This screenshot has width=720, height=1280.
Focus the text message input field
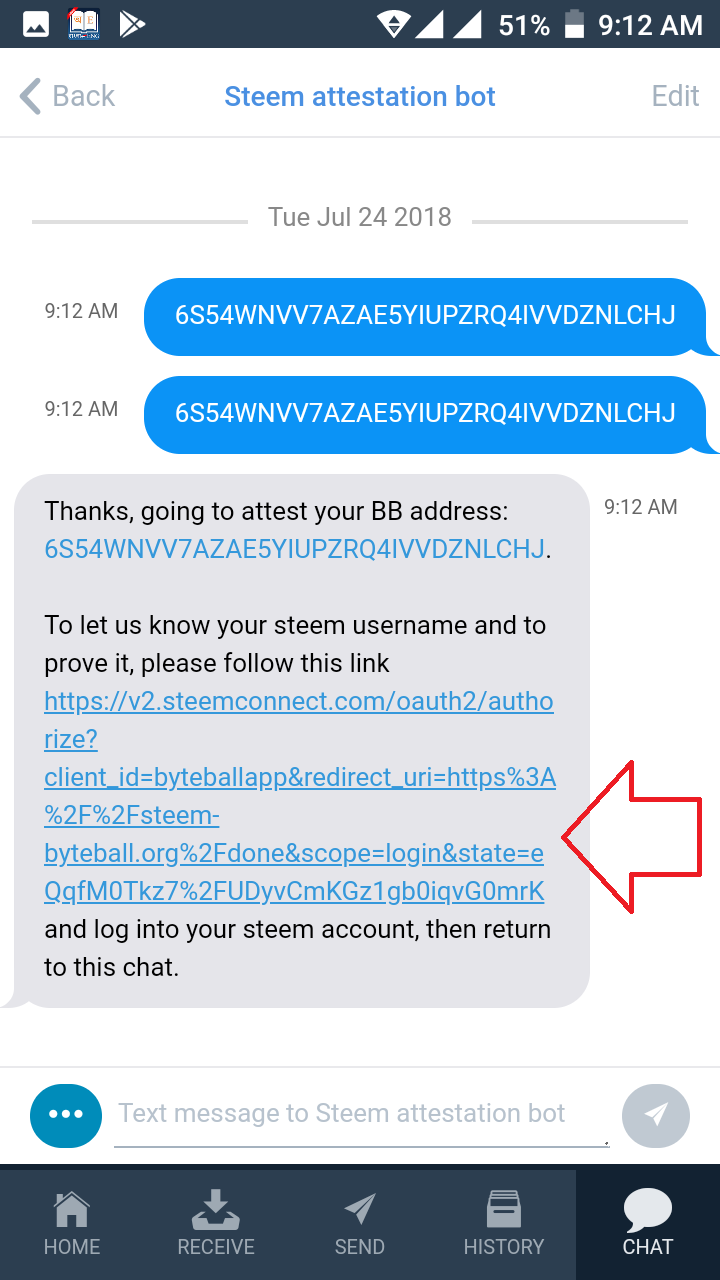(361, 1115)
